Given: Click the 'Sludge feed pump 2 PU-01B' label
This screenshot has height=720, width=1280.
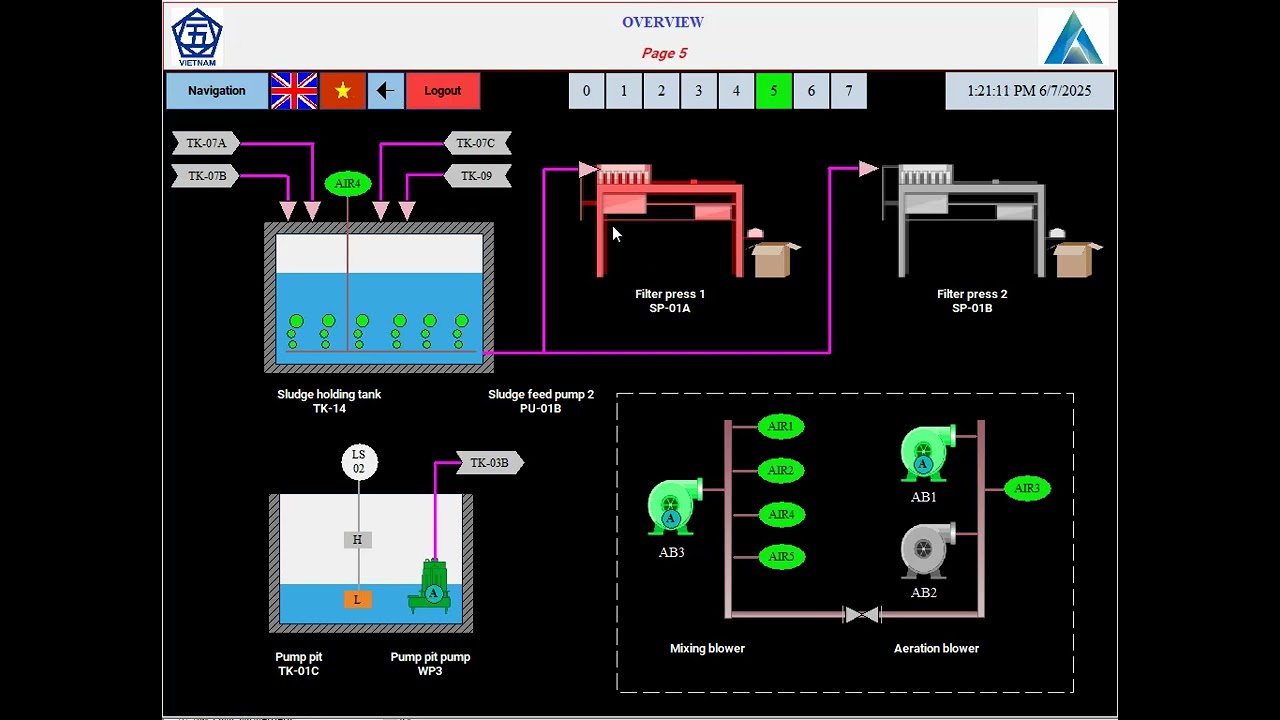Looking at the screenshot, I should pyautogui.click(x=541, y=401).
